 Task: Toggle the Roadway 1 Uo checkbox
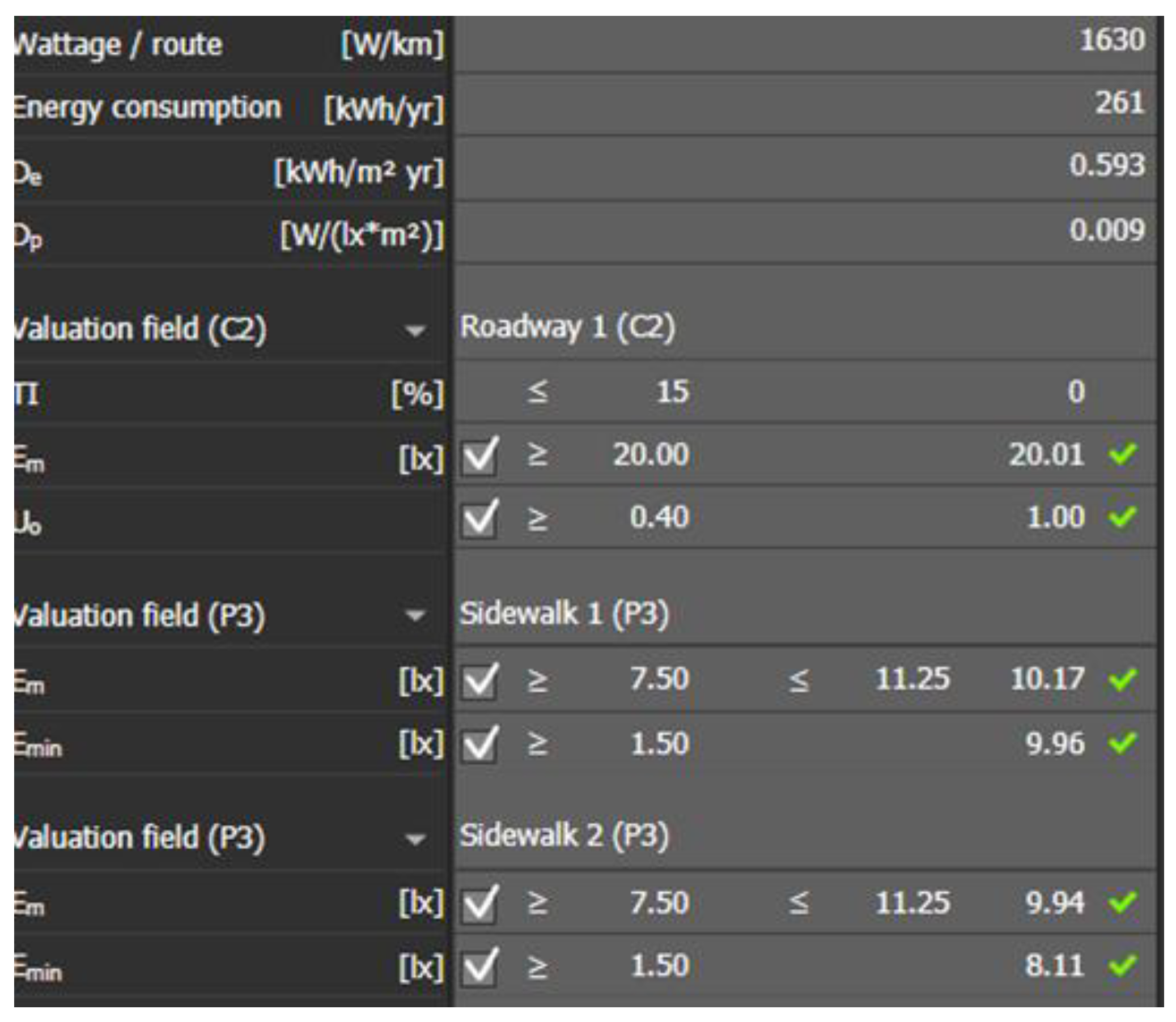479,518
